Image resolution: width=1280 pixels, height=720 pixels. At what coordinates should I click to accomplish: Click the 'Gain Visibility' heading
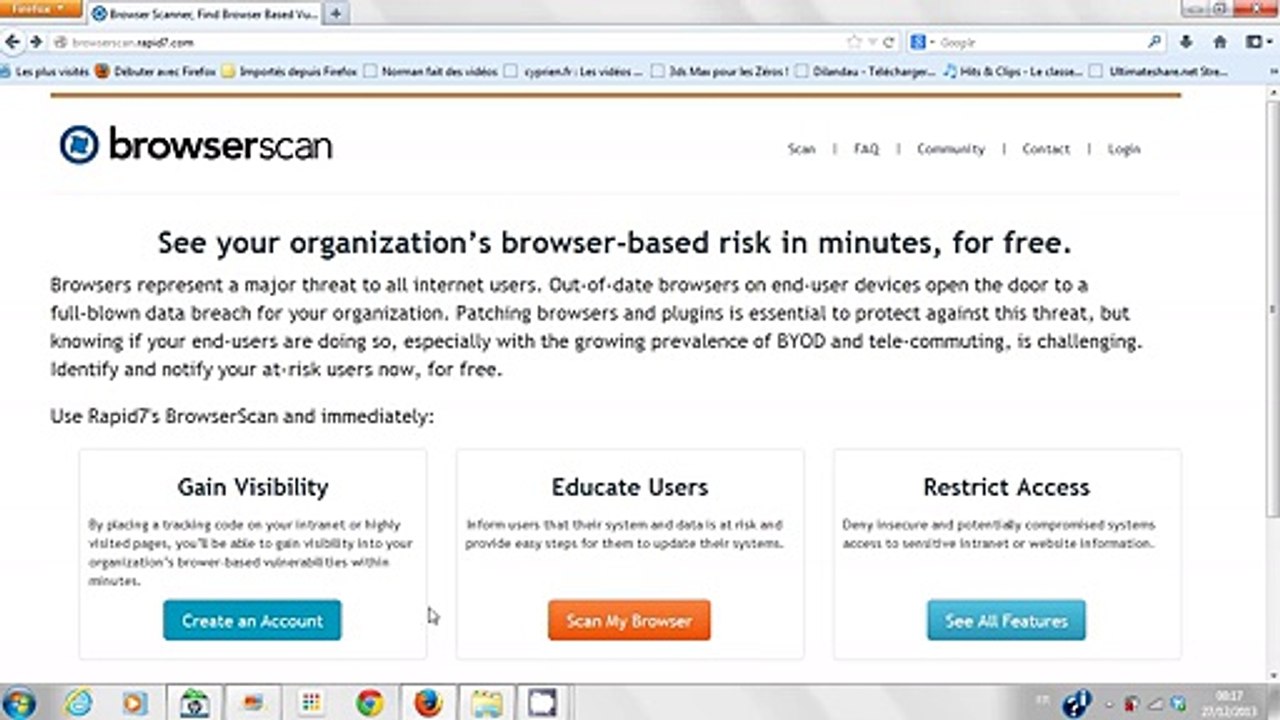point(253,487)
